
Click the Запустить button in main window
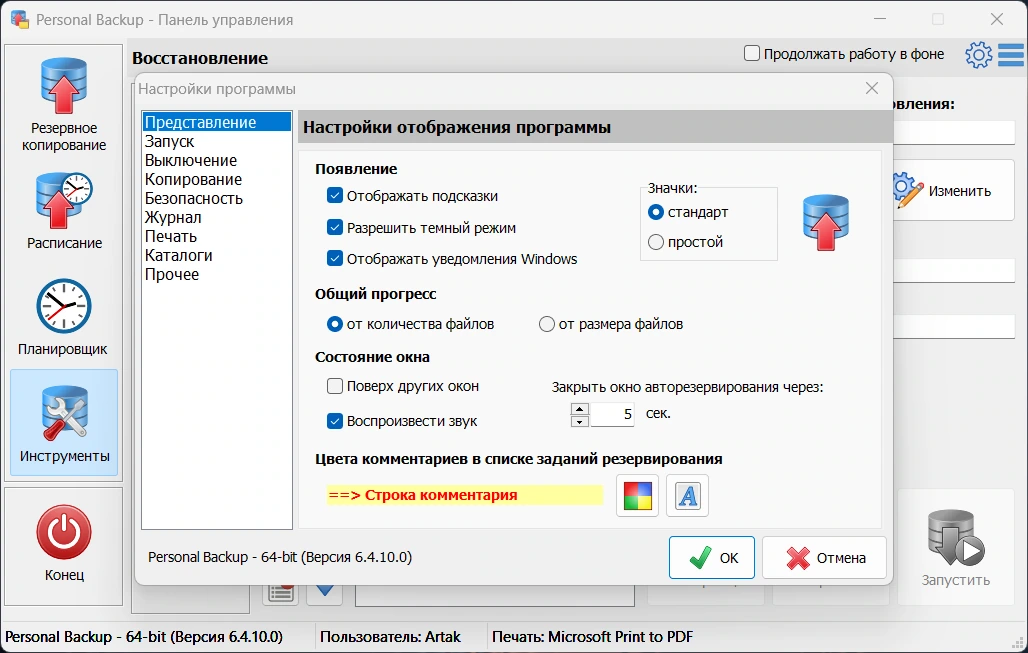click(x=955, y=547)
